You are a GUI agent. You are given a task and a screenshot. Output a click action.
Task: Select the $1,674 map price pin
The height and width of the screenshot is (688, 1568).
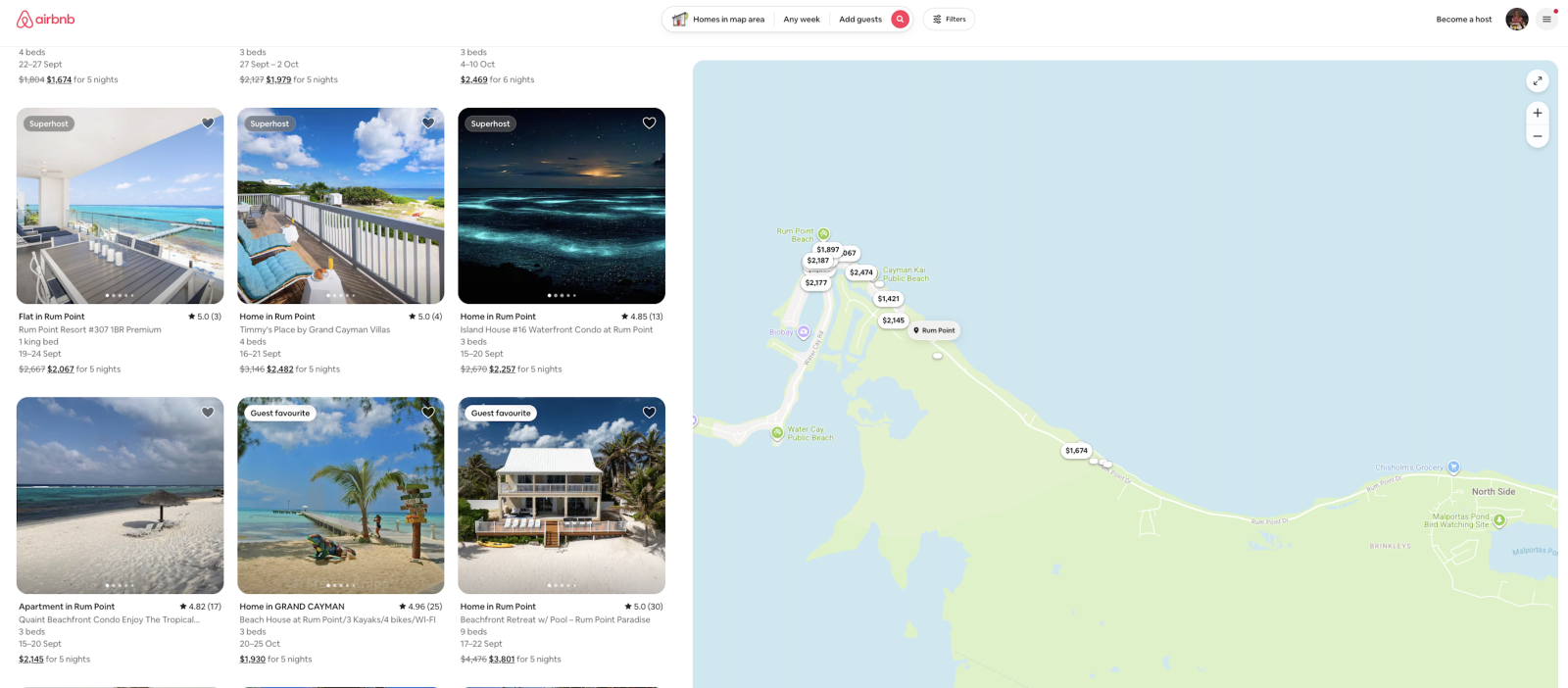1076,451
